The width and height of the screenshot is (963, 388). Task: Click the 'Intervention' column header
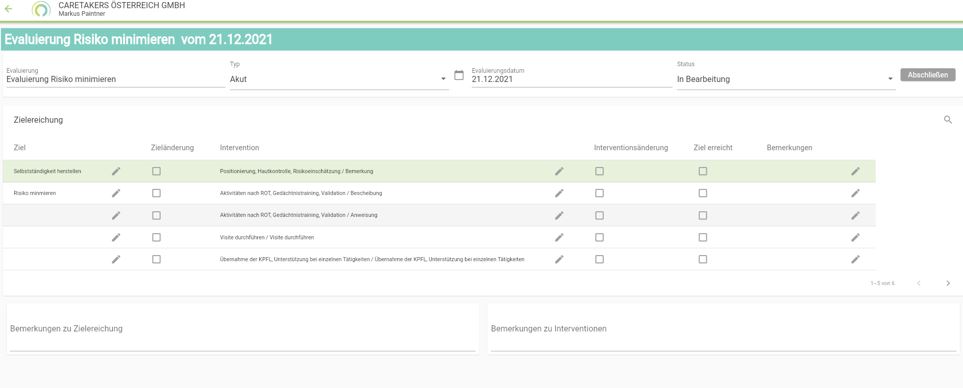tap(240, 148)
